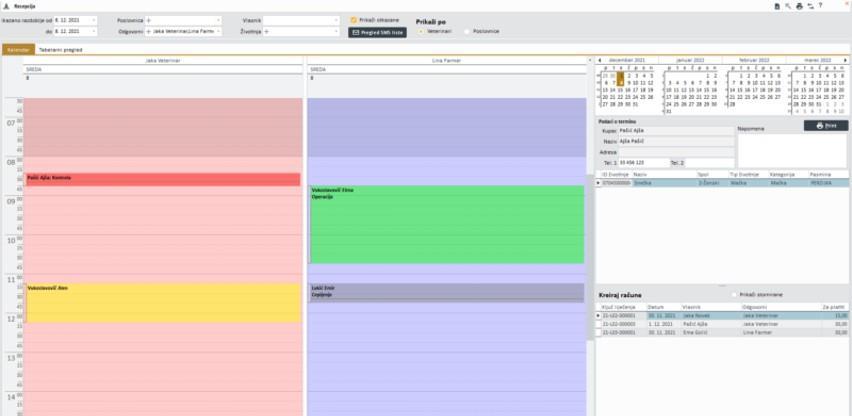Click the Lina Farmar column header
This screenshot has height=416, width=852.
click(x=447, y=60)
